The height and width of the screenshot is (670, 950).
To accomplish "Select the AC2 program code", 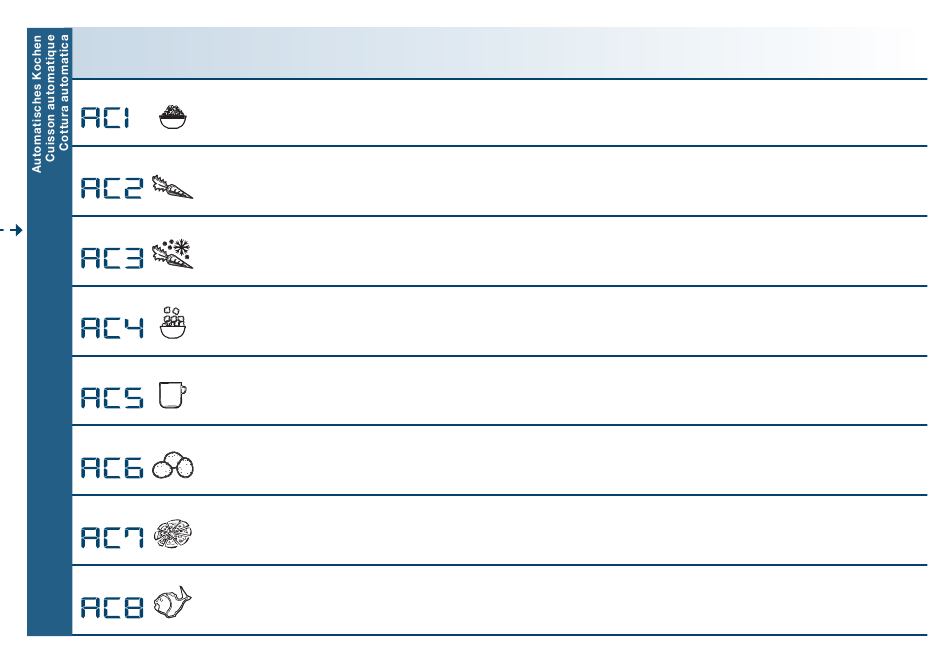I will 112,188.
